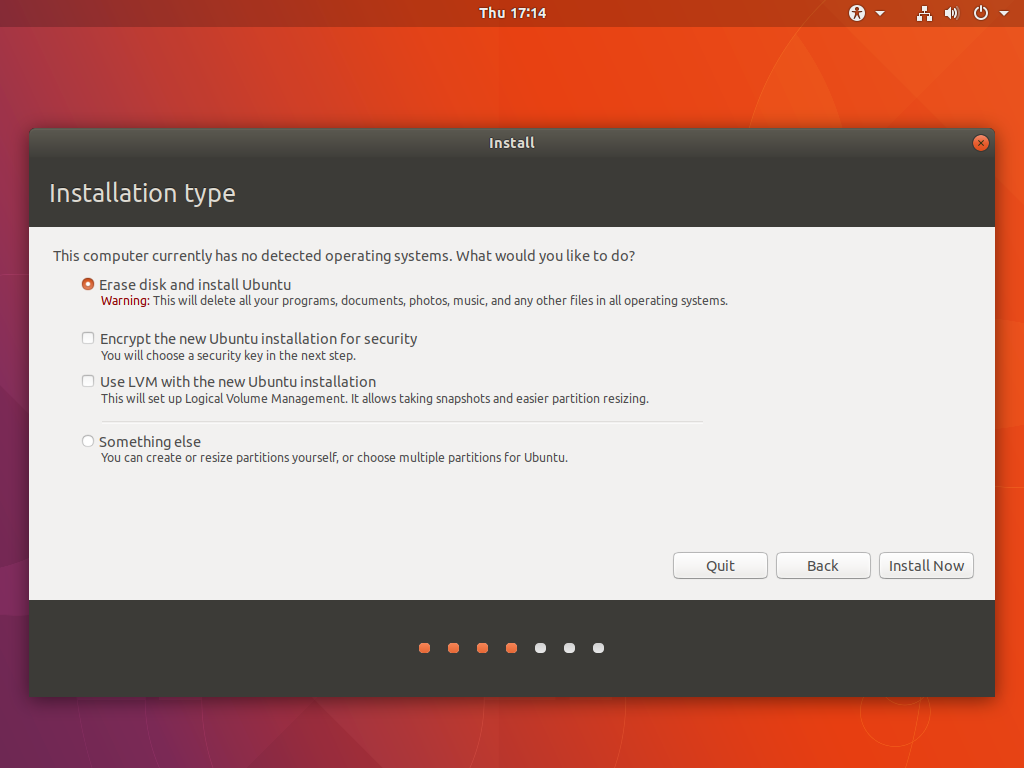Click 'You will choose a security key' text
1024x768 pixels.
pos(228,356)
